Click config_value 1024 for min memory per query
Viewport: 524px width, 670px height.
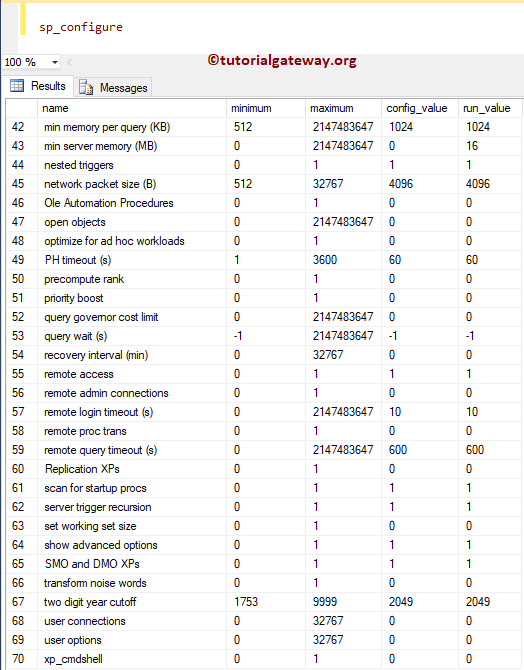point(420,127)
